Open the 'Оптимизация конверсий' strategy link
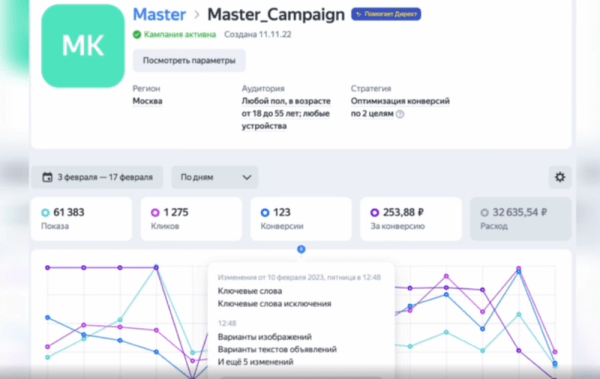 point(400,107)
